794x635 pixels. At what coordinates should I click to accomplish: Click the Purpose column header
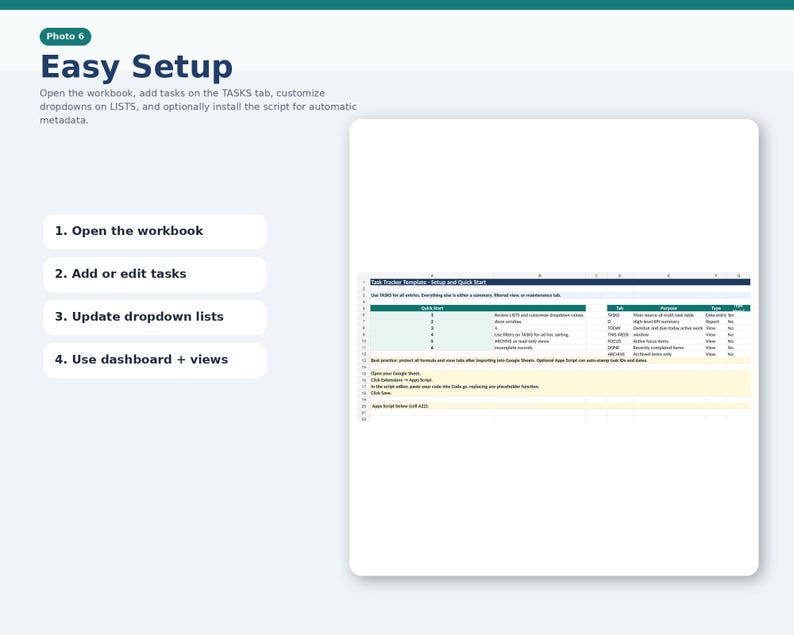point(668,308)
